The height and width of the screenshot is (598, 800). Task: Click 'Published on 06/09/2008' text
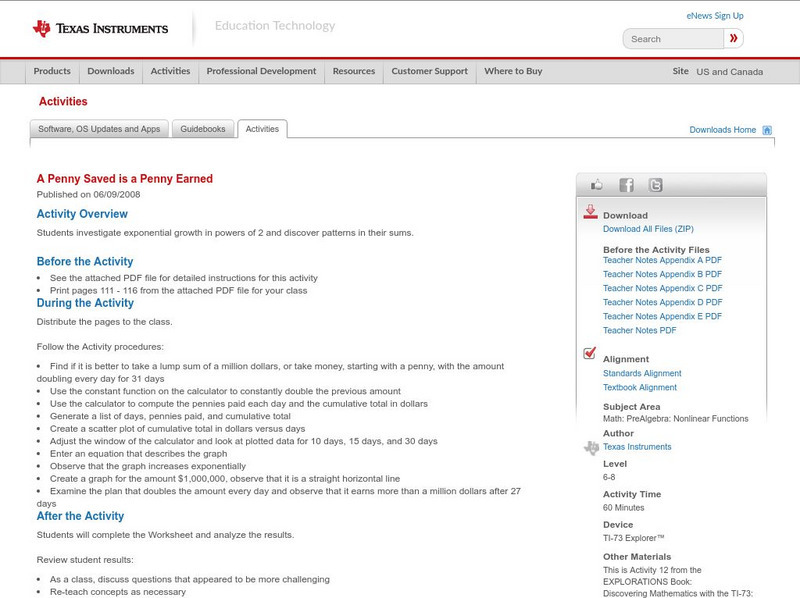(x=88, y=194)
